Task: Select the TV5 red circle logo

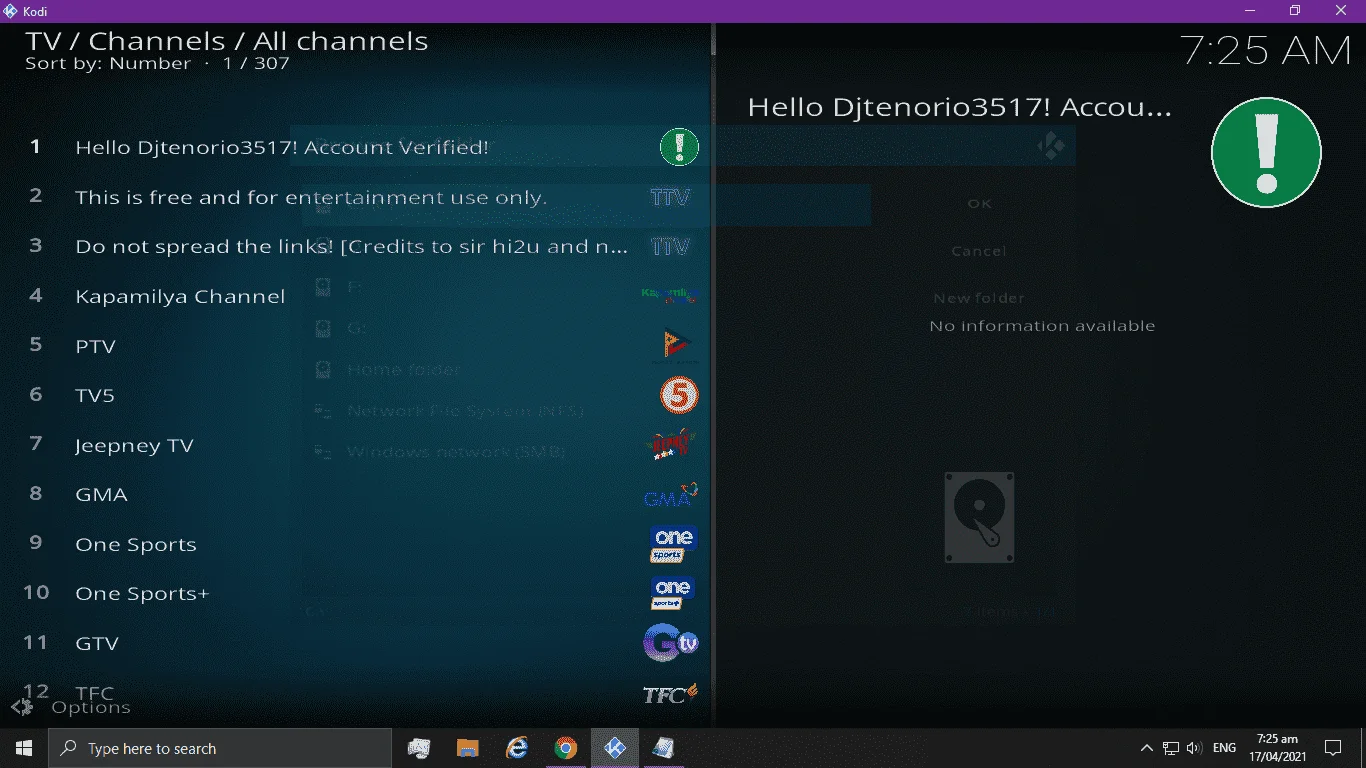Action: (679, 396)
